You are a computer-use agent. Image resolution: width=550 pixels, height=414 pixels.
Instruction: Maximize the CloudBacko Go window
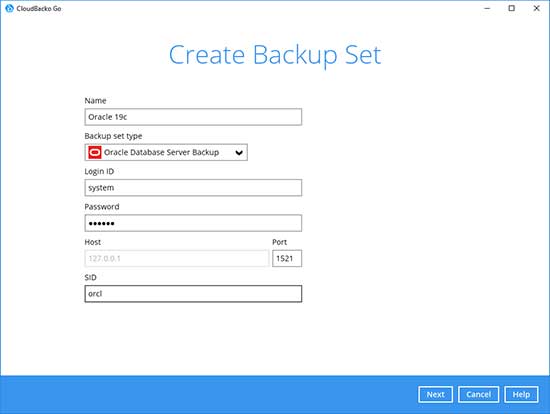(512, 8)
